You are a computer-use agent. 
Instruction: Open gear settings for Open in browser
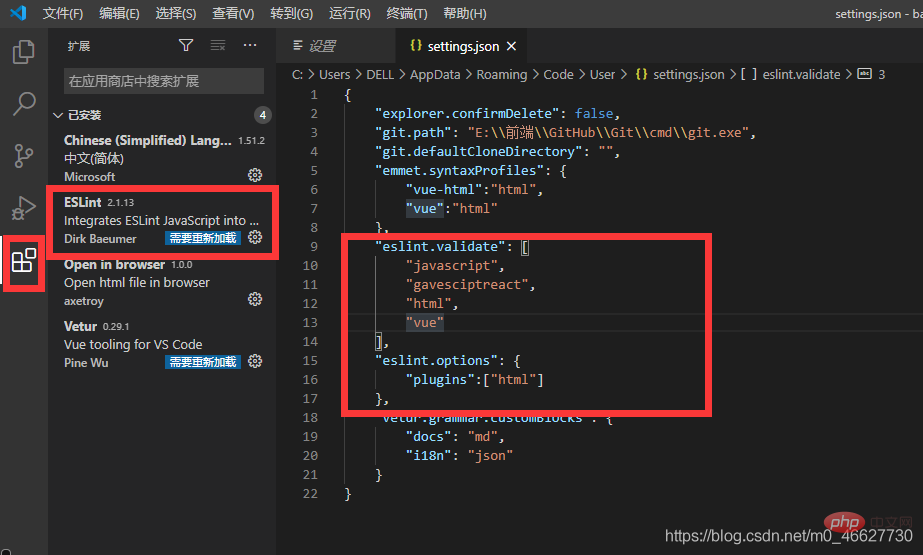255,299
